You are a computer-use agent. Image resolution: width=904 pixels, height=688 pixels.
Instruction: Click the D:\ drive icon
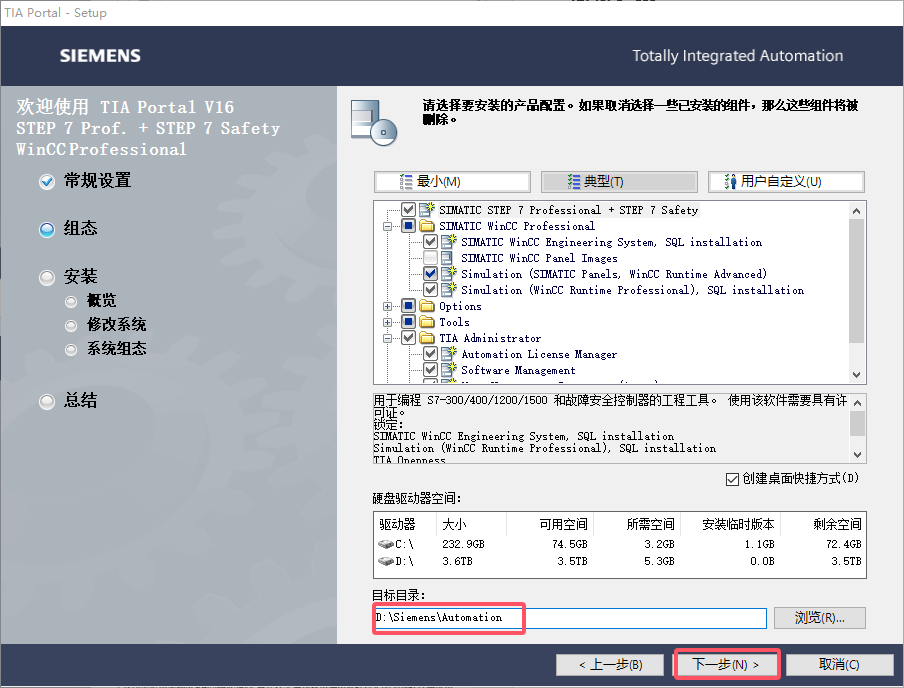coord(386,561)
